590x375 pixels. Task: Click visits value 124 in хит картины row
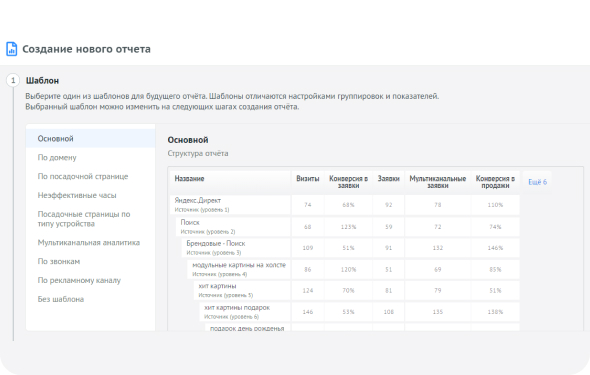307,290
